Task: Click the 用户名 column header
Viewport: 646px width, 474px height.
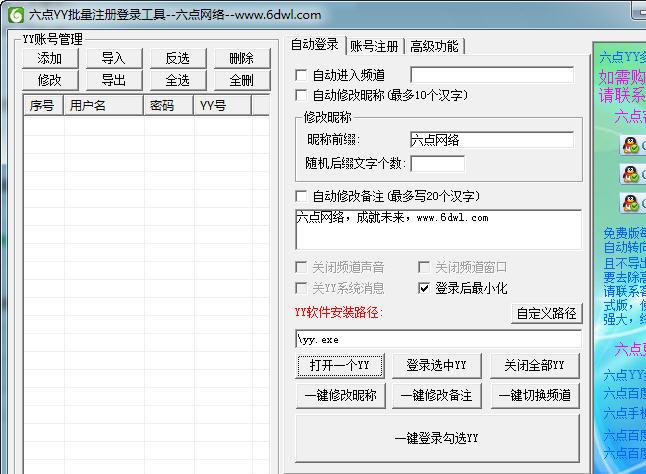Action: pyautogui.click(x=103, y=105)
